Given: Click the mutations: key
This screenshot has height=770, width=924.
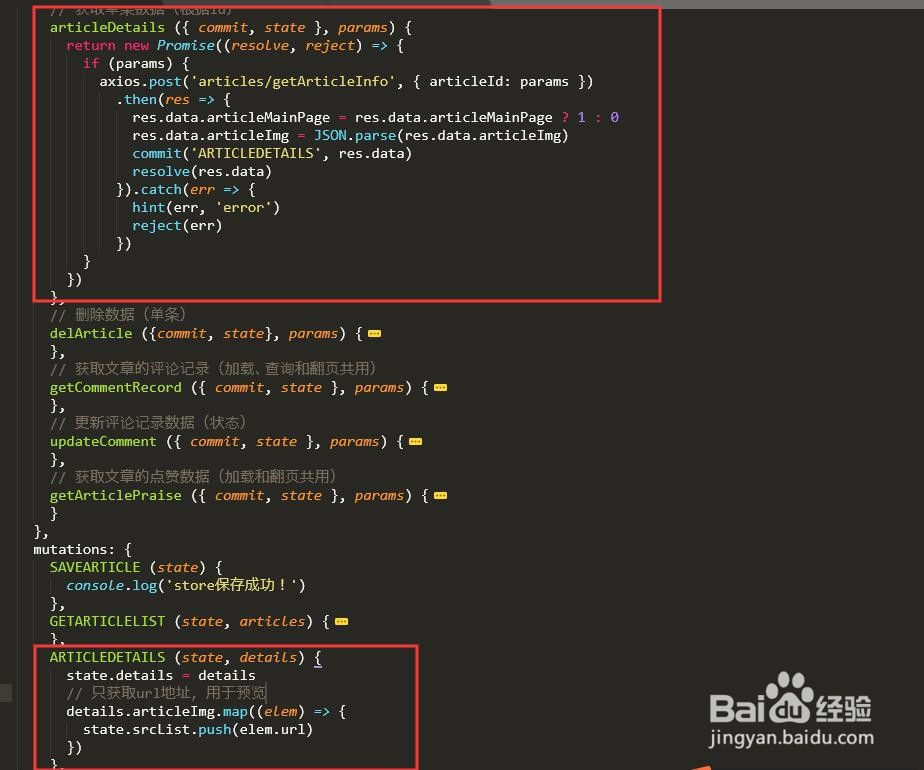Looking at the screenshot, I should pyautogui.click(x=74, y=550).
